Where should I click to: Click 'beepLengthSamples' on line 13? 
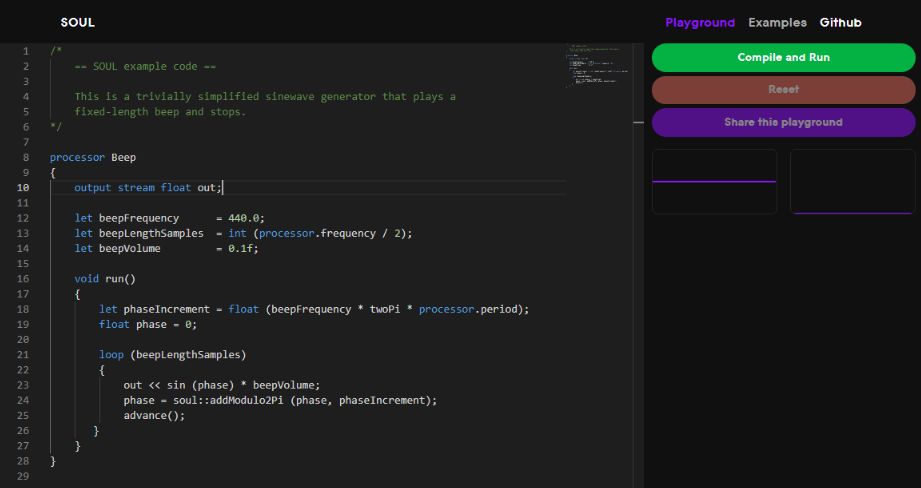click(x=151, y=233)
